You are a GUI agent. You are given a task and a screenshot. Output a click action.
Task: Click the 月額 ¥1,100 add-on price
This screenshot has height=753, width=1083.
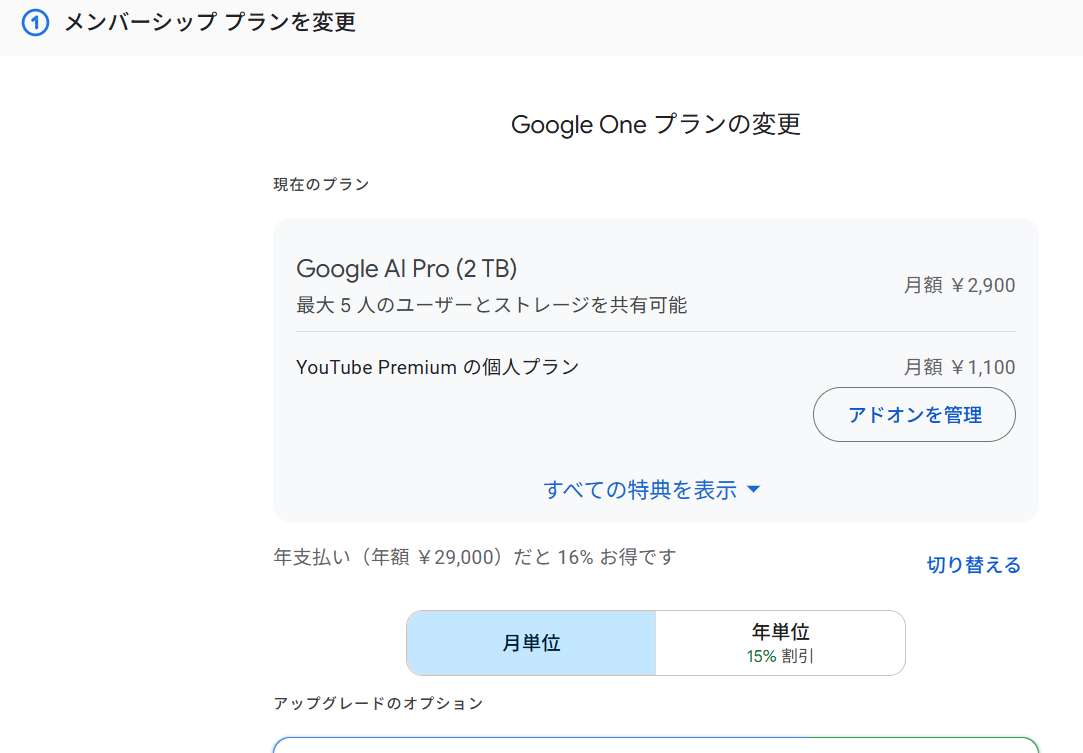coord(959,368)
